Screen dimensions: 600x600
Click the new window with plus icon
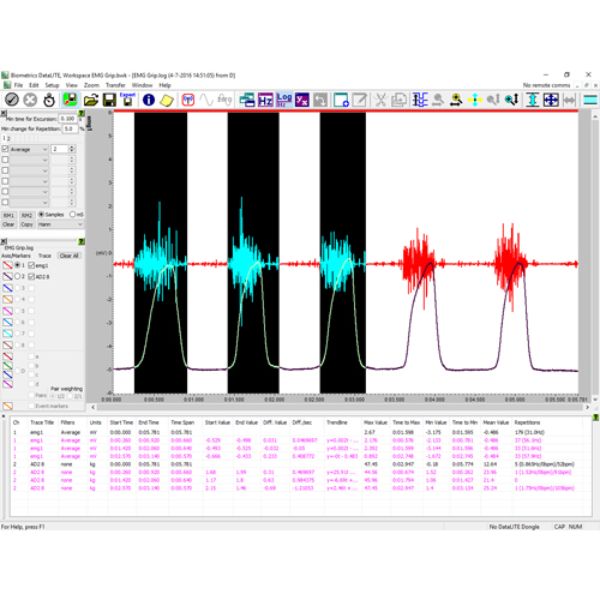point(341,100)
